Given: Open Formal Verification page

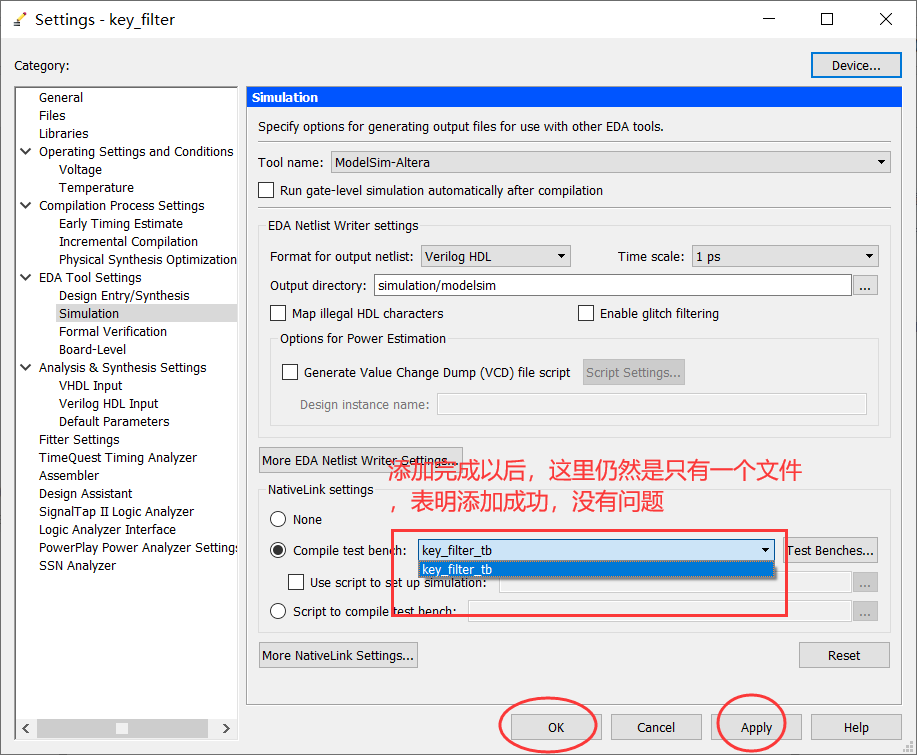Looking at the screenshot, I should [x=113, y=332].
